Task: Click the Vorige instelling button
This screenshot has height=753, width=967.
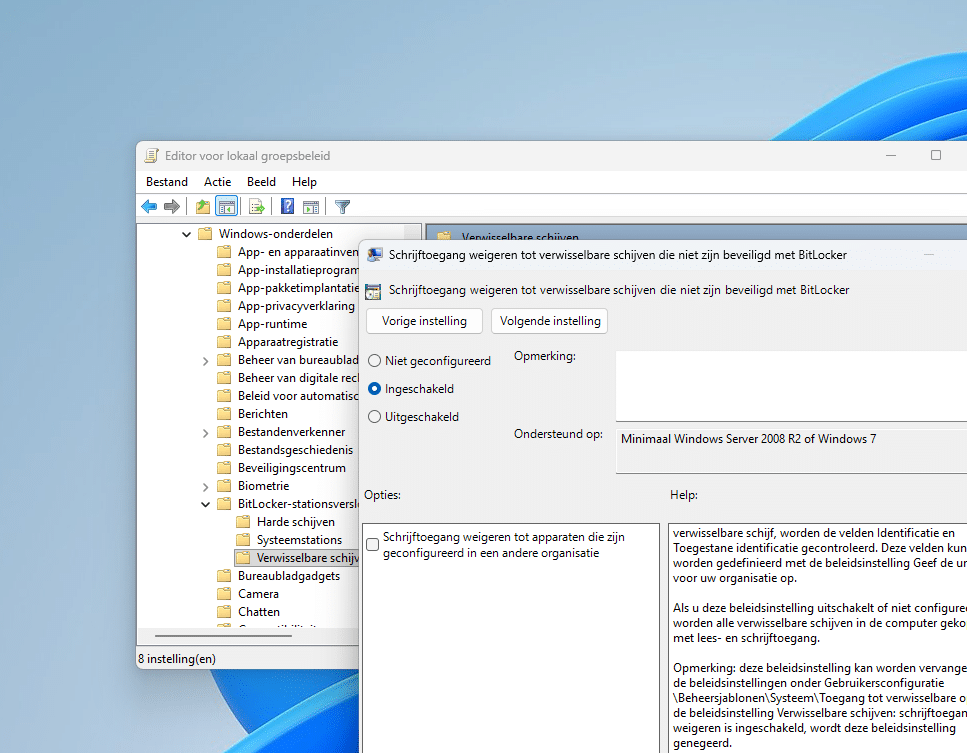Action: [423, 321]
